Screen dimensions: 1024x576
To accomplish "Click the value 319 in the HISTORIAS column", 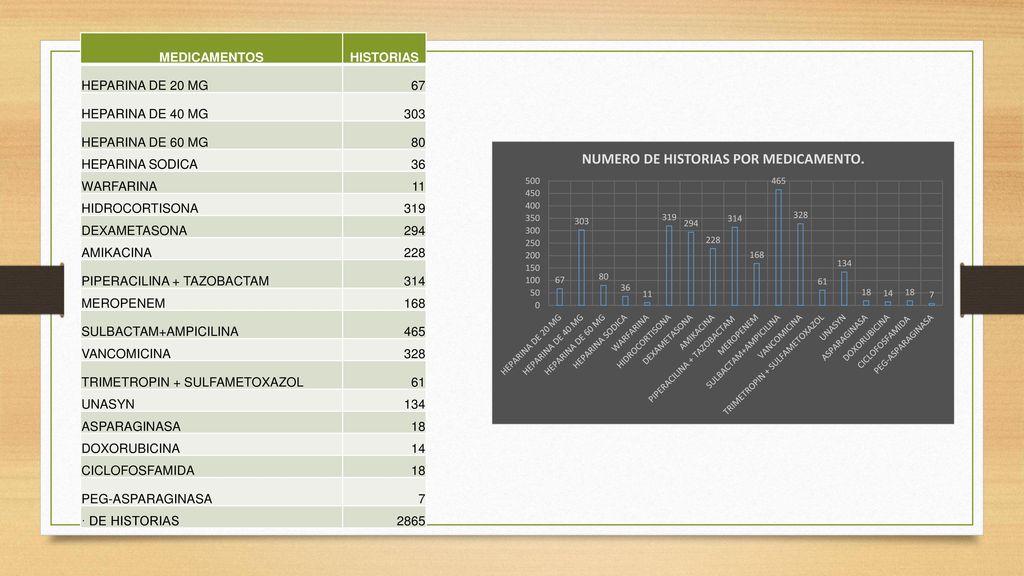I will [x=415, y=208].
